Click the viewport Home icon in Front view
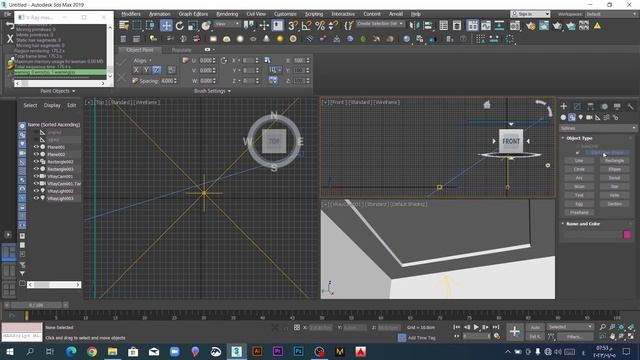The height and width of the screenshot is (360, 640). pyautogui.click(x=487, y=105)
